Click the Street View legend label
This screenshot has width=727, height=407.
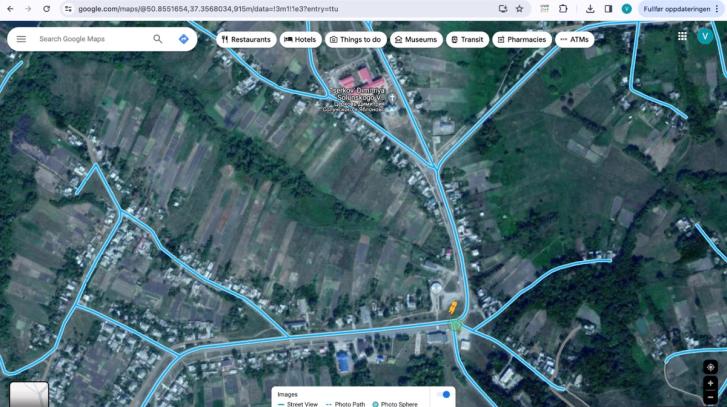point(302,404)
